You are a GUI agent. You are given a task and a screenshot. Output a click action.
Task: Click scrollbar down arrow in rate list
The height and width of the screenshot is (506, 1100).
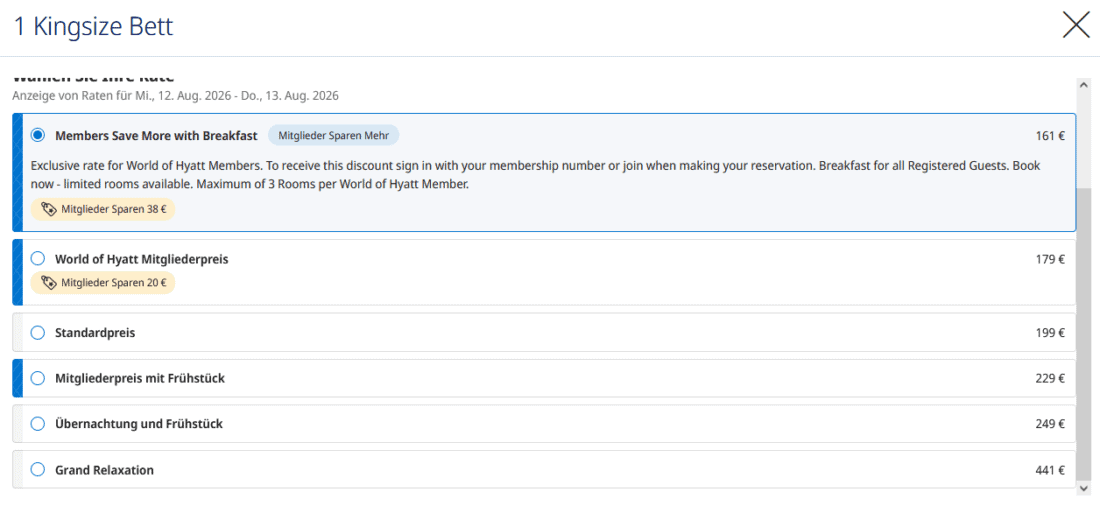pyautogui.click(x=1084, y=487)
